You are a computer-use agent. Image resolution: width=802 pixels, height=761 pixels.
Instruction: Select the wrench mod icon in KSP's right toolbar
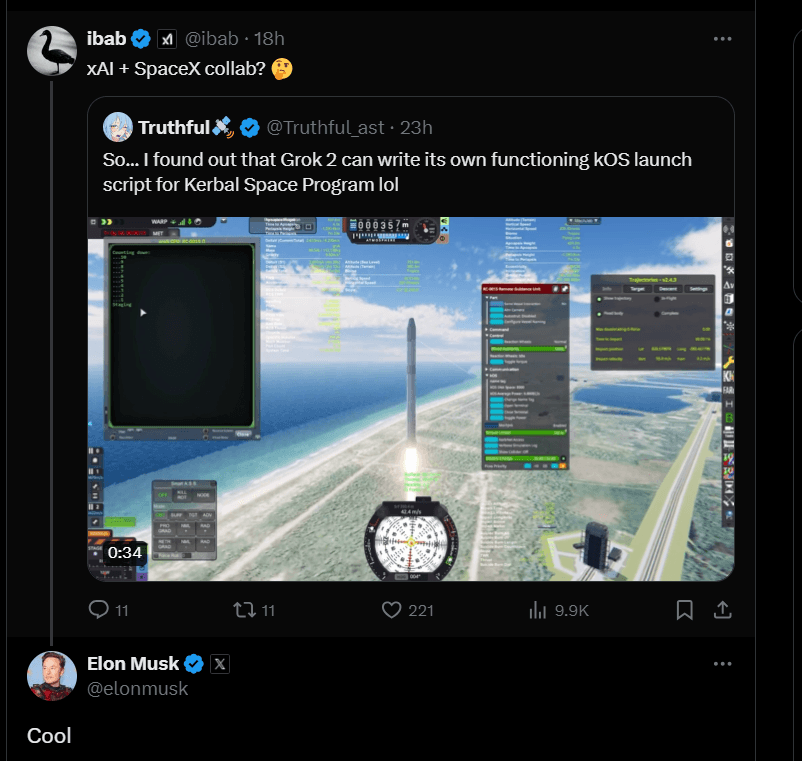727,362
